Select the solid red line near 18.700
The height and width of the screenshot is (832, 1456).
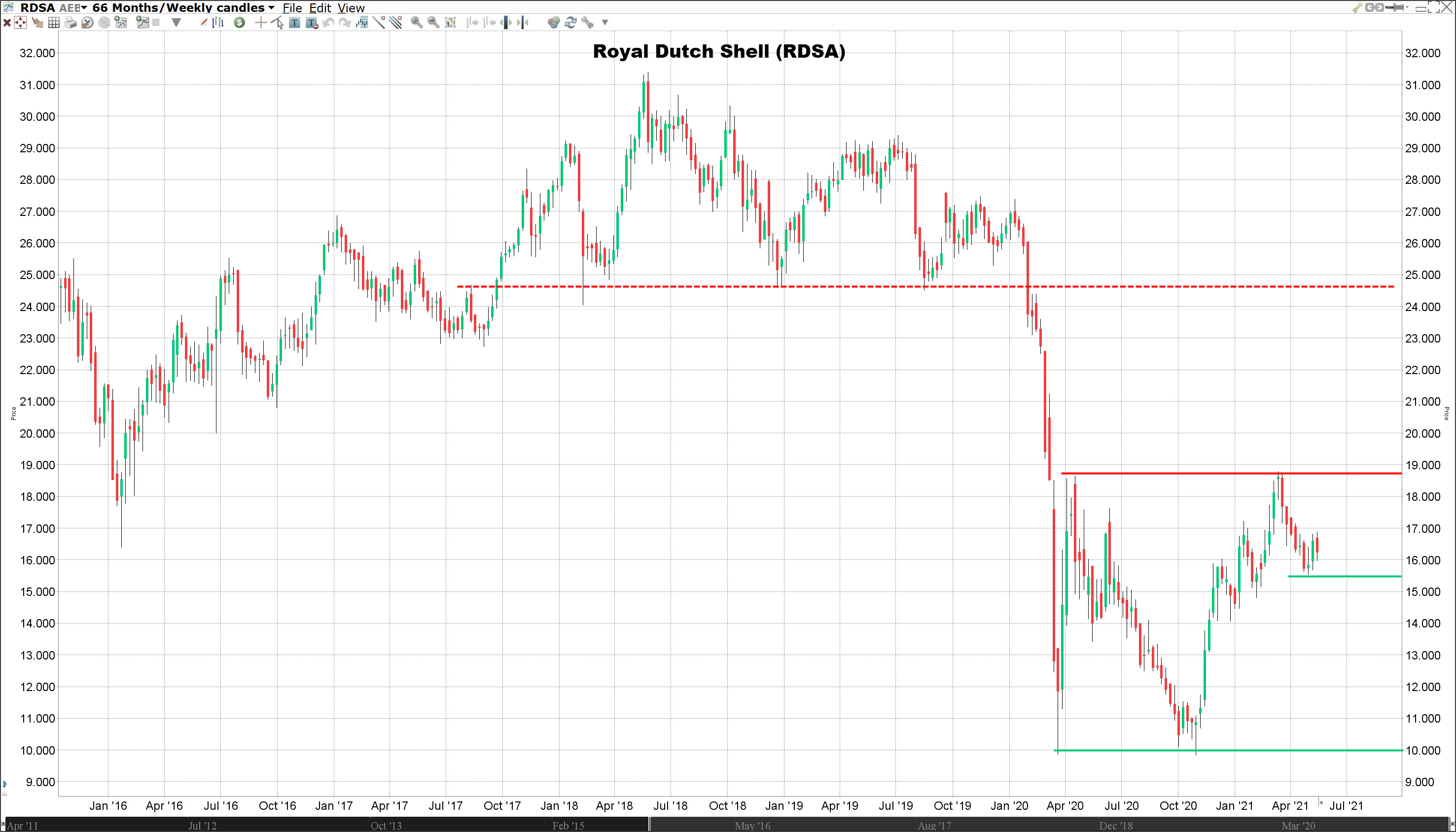pos(1232,473)
